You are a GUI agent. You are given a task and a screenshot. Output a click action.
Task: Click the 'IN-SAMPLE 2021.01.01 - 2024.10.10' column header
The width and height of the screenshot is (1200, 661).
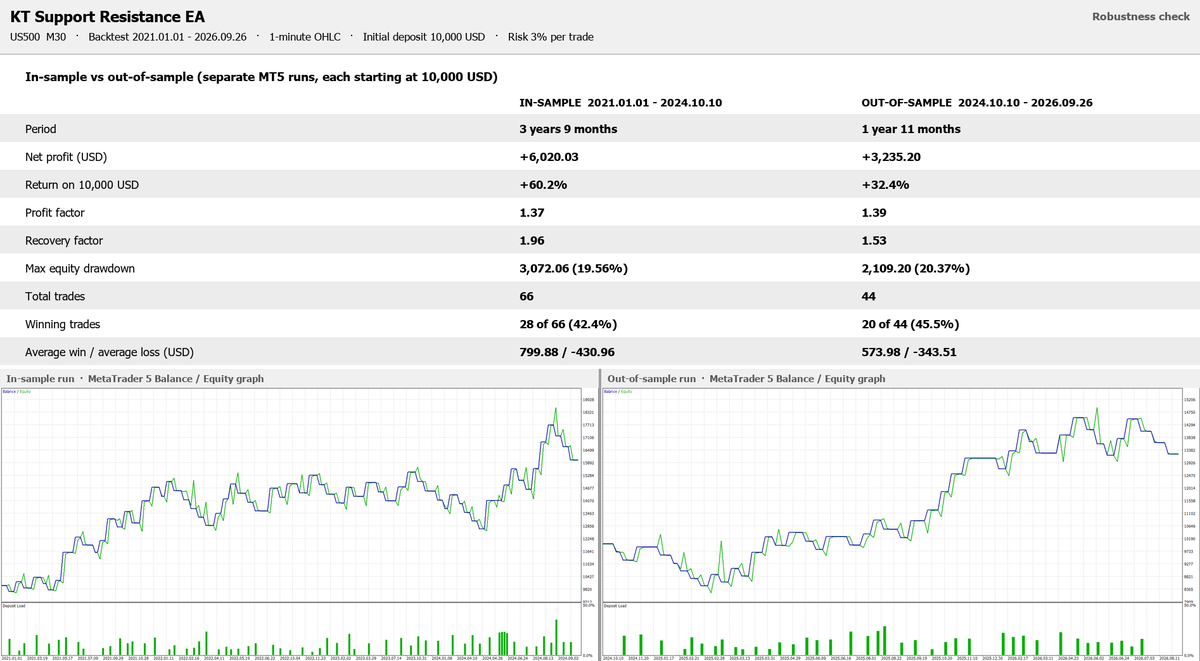coord(622,103)
